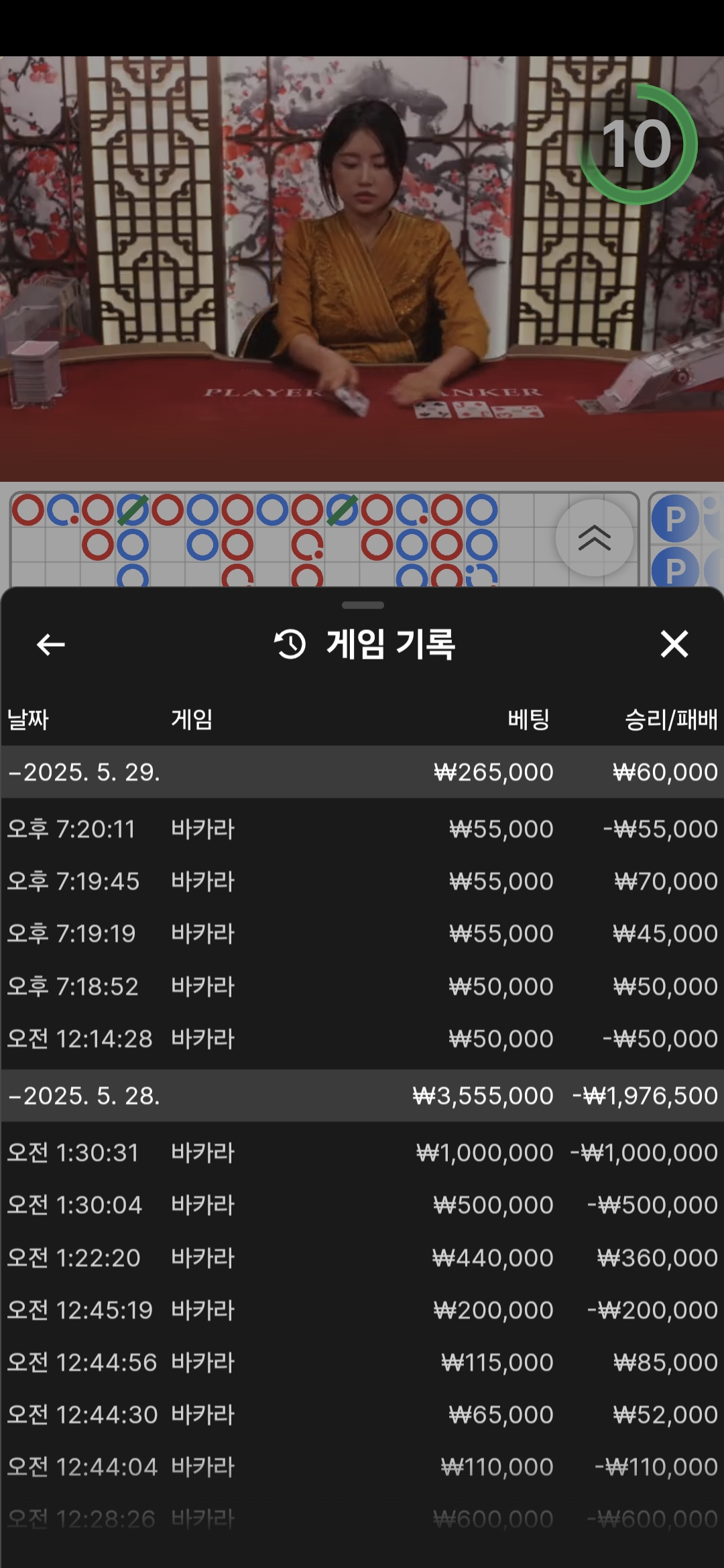Screen dimensions: 724x1568
Task: Tap the top blue P bead icon
Action: (x=676, y=518)
